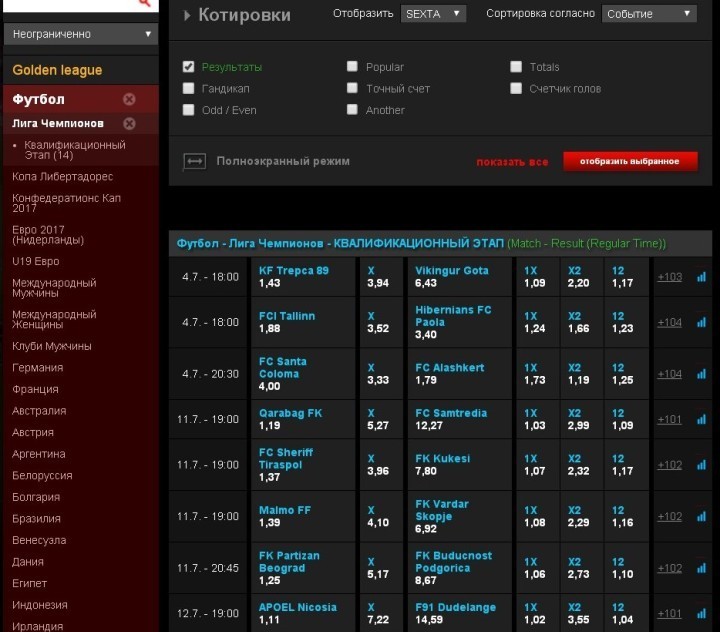Open the SEXTA display dropdown
Viewport: 720px width, 632px height.
point(433,14)
